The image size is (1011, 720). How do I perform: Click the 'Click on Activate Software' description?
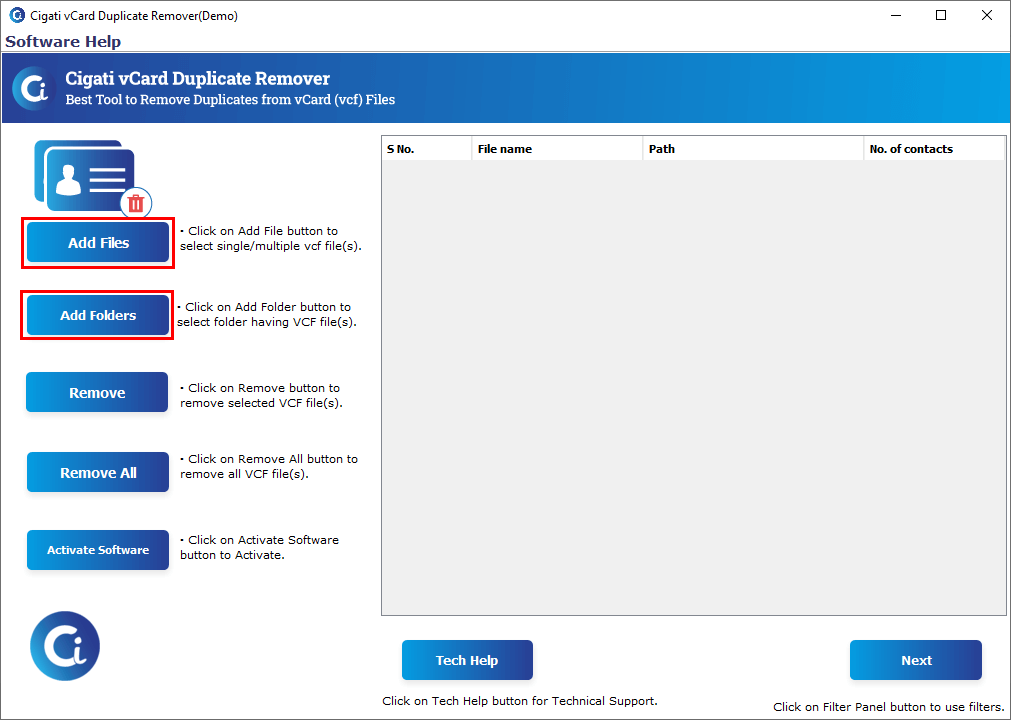click(259, 547)
